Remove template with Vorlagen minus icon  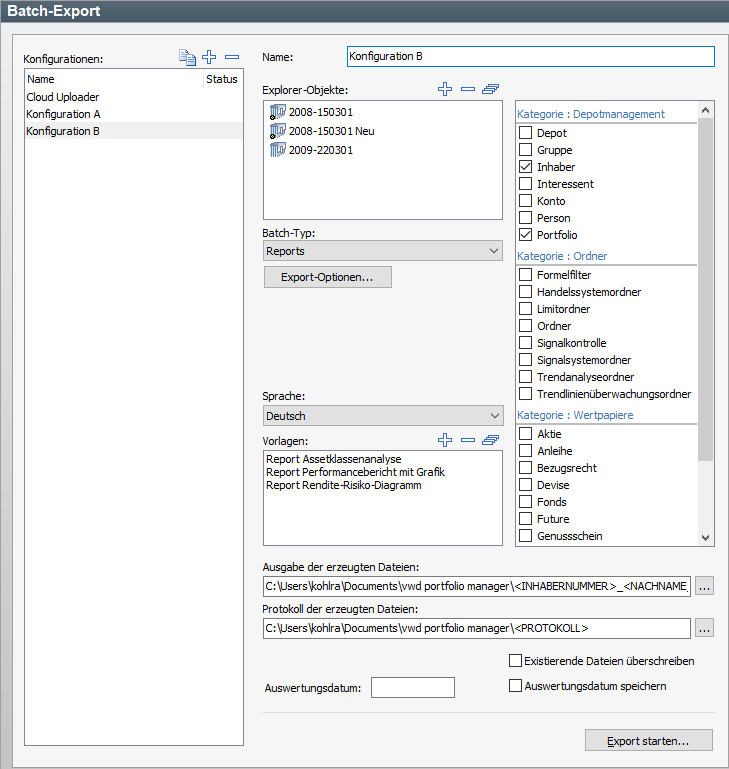click(467, 440)
